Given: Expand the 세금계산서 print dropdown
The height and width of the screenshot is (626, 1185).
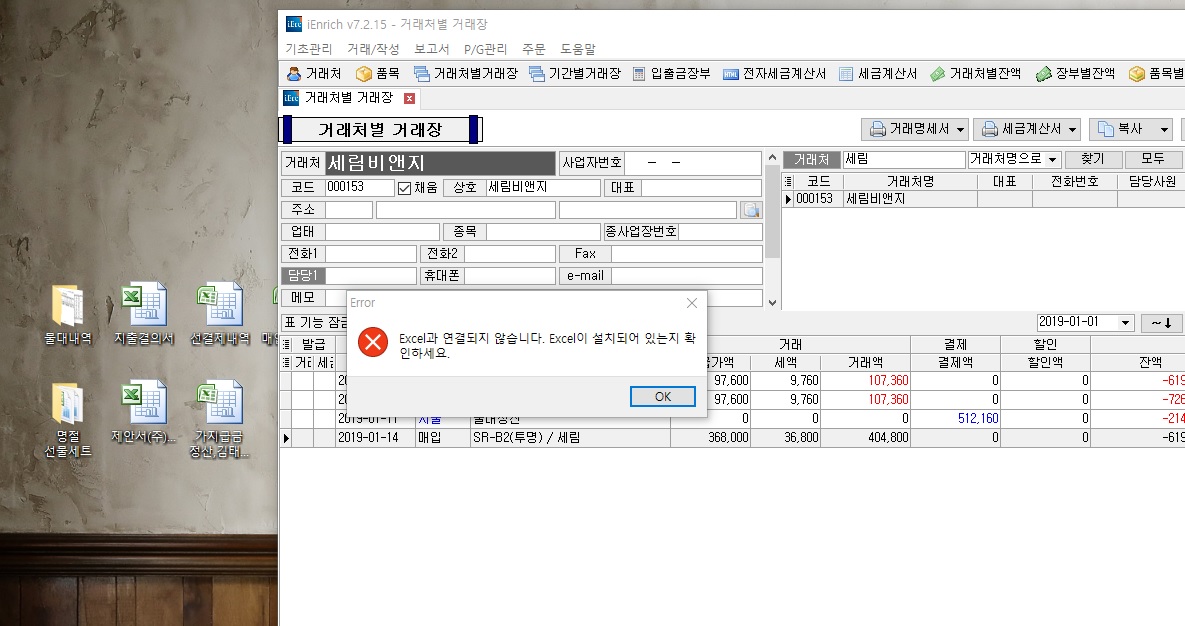Looking at the screenshot, I should (x=1073, y=130).
